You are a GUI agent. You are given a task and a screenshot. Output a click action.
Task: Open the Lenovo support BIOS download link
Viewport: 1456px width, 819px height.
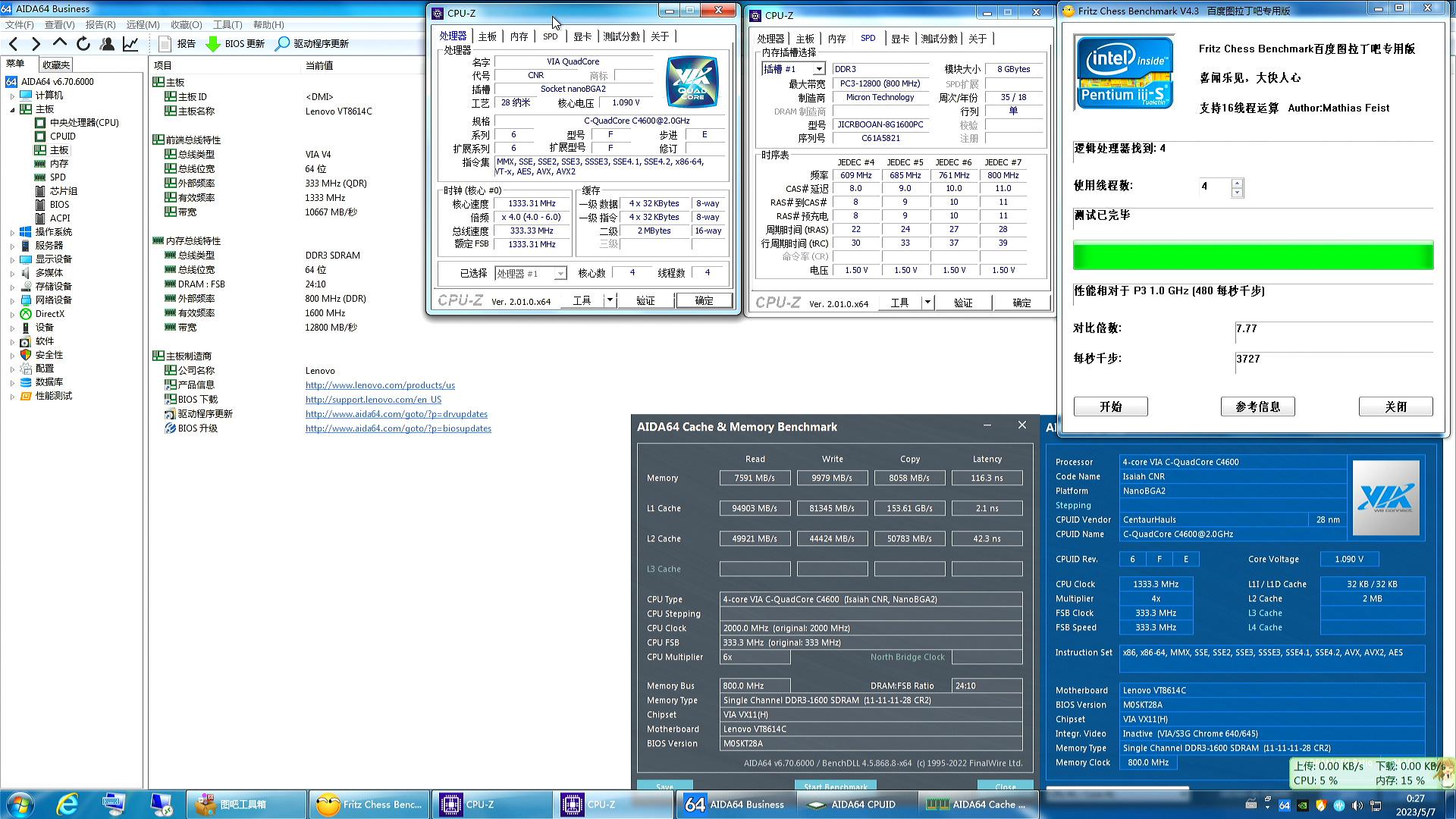tap(373, 400)
